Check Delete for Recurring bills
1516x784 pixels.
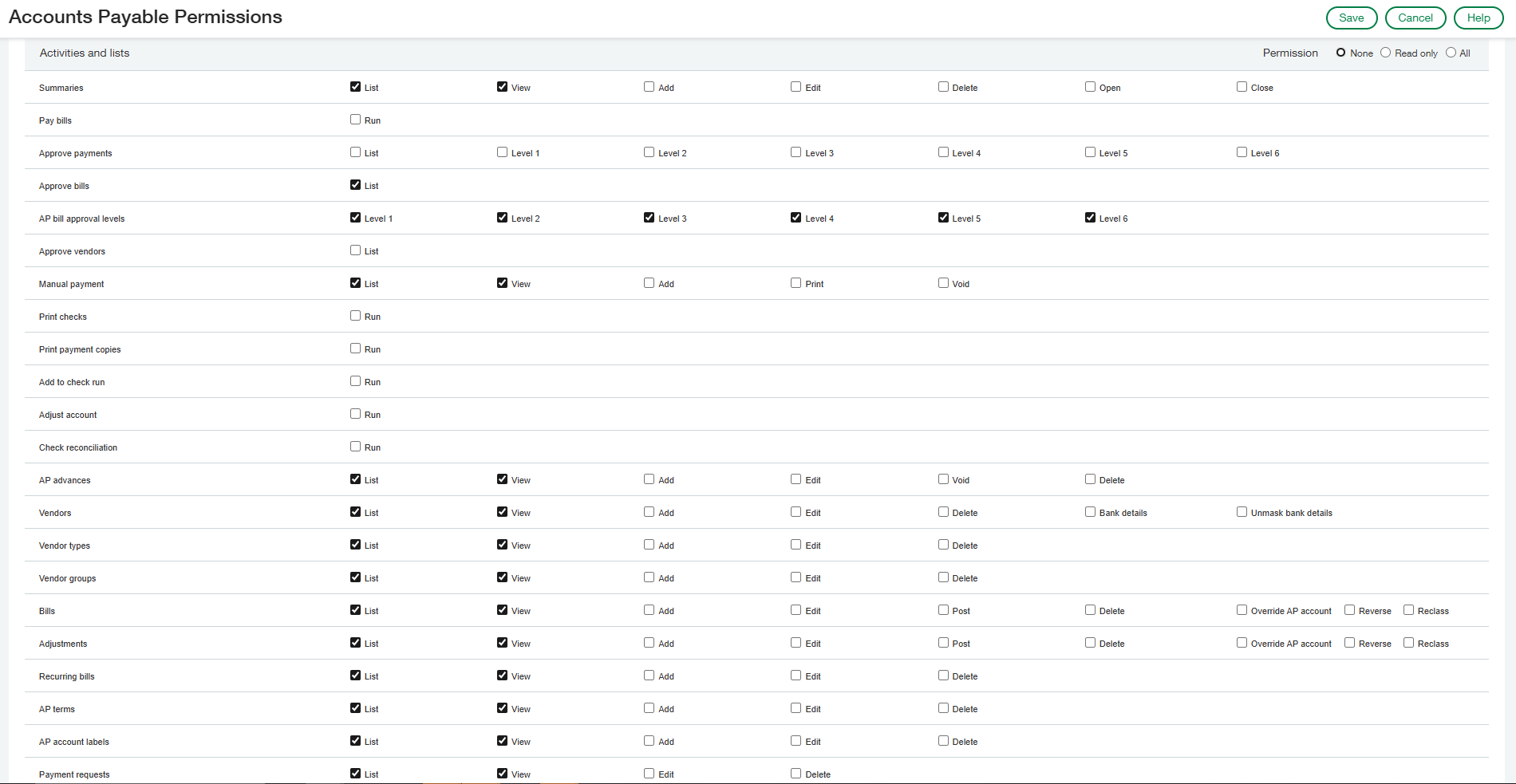(943, 676)
